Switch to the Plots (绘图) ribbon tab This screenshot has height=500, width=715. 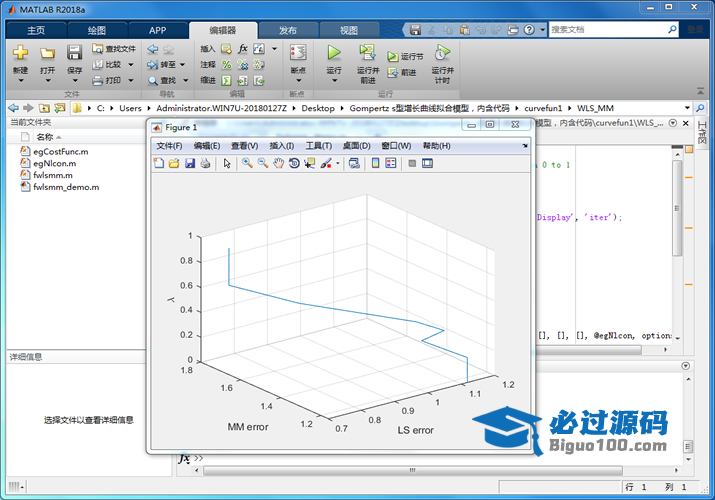coord(97,30)
